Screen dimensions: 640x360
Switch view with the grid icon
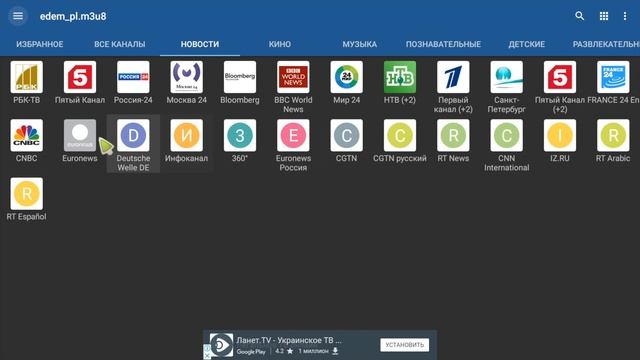tap(604, 16)
